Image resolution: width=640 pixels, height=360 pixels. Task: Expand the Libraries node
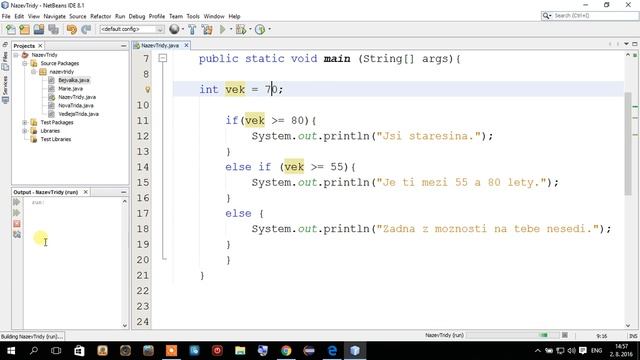point(25,131)
